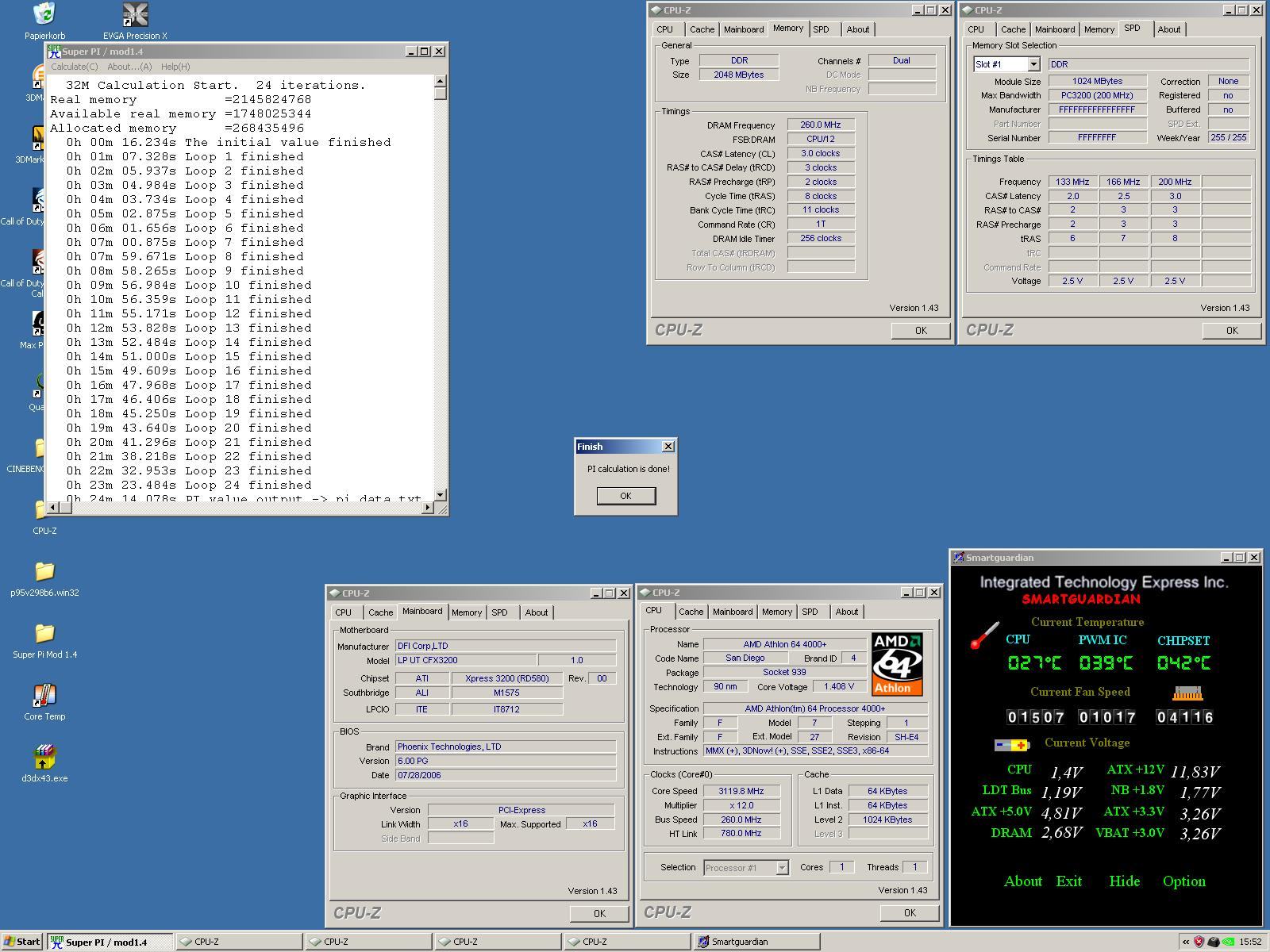Click the Smartguardian fan heatsink icon
Viewport: 1270px width, 952px height.
(x=1187, y=693)
